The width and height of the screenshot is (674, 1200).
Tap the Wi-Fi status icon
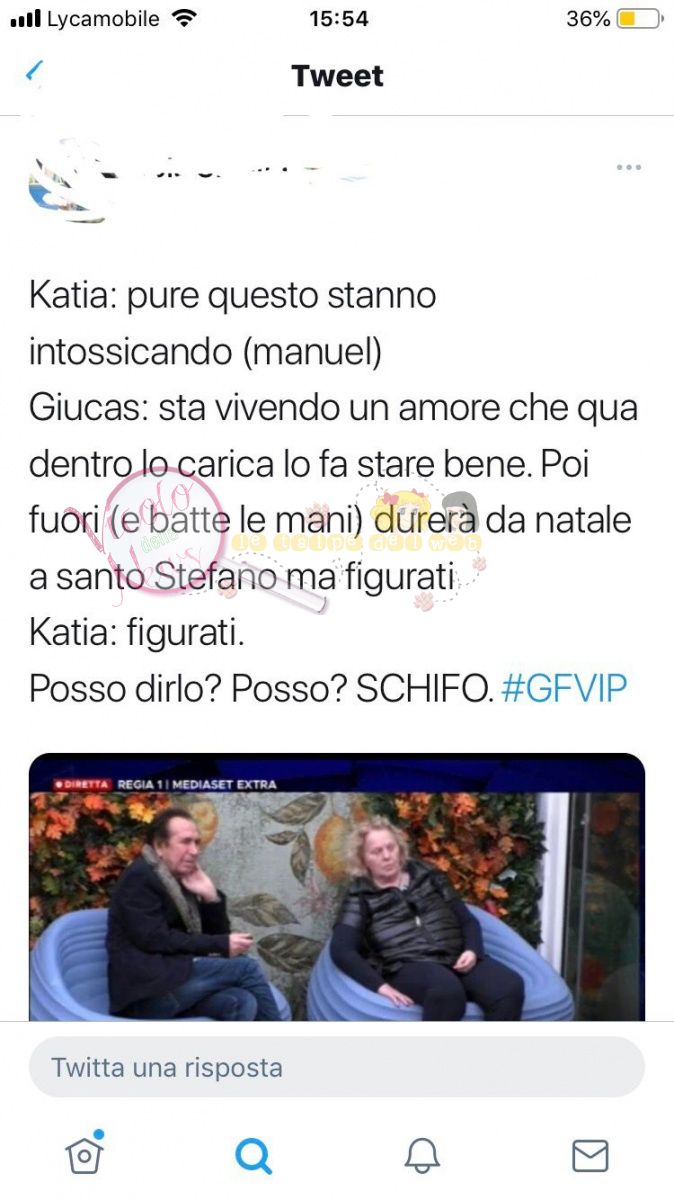(184, 18)
